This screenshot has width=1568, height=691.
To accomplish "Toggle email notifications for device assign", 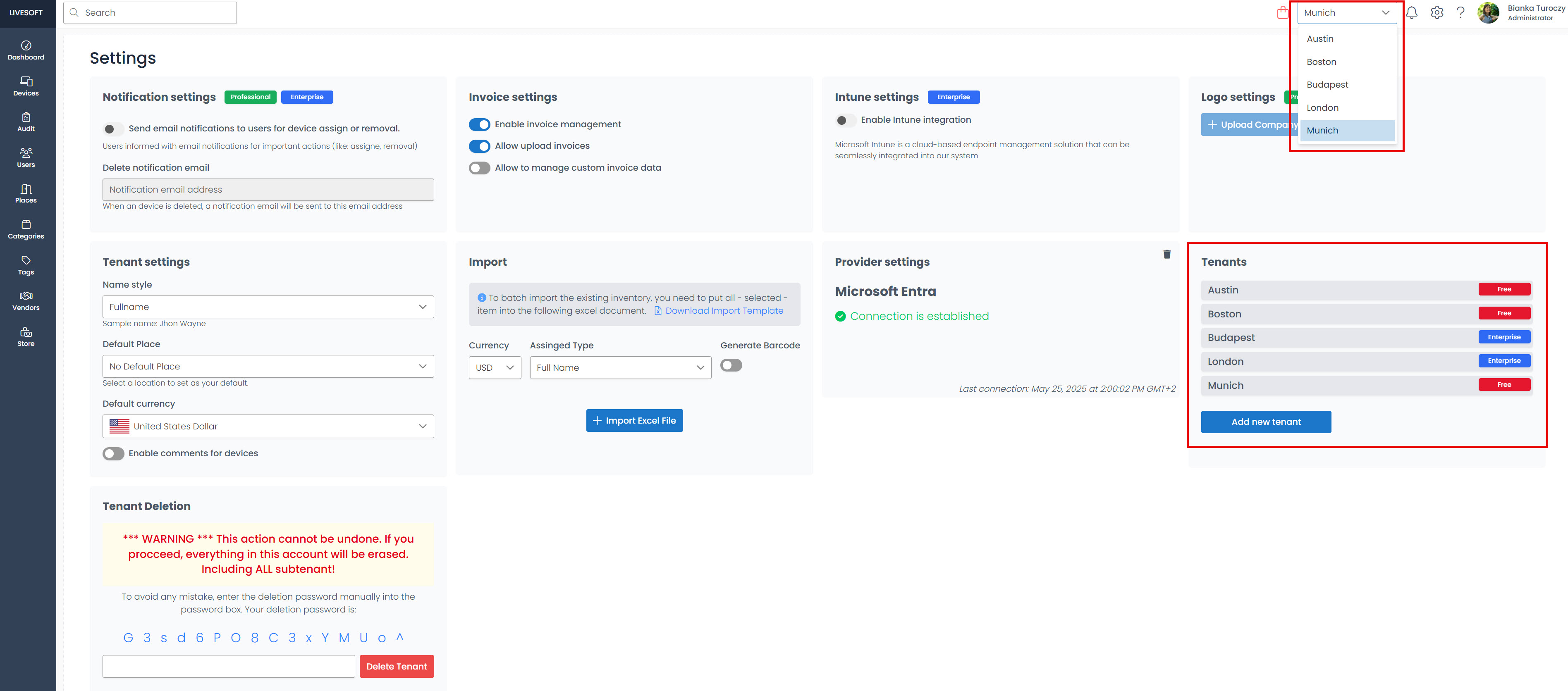I will [x=112, y=129].
